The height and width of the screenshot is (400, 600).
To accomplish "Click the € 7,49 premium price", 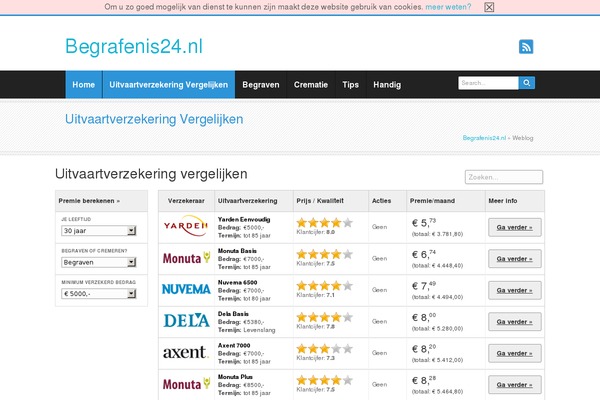I will pyautogui.click(x=424, y=286).
